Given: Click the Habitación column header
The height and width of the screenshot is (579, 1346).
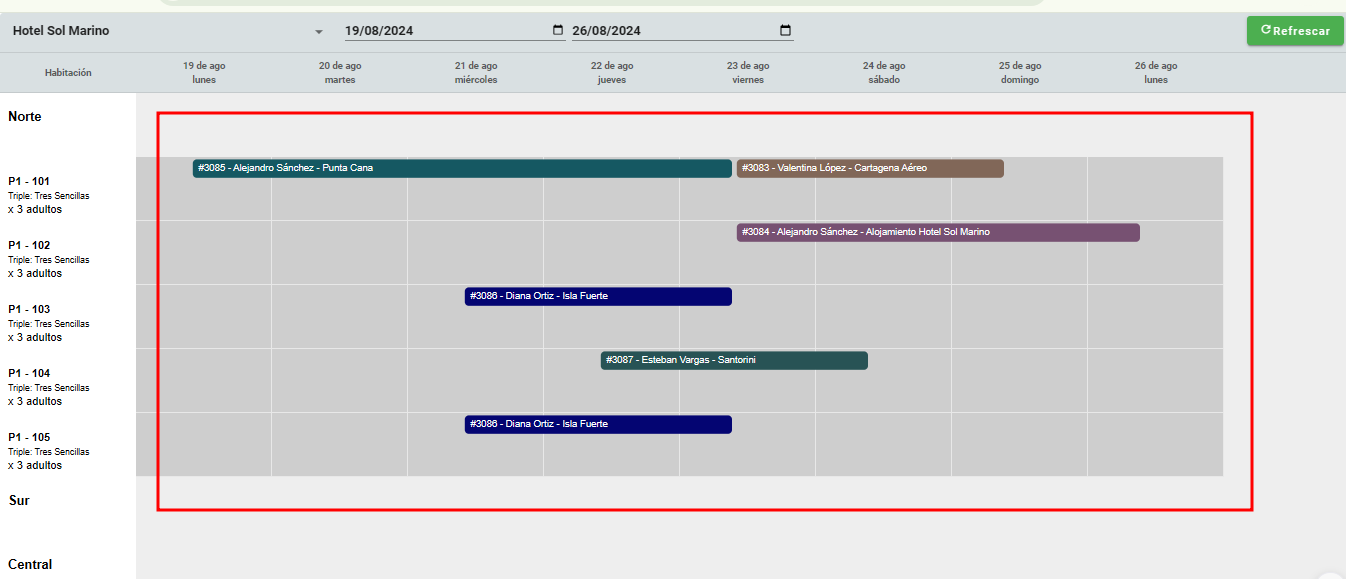Looking at the screenshot, I should pyautogui.click(x=68, y=73).
